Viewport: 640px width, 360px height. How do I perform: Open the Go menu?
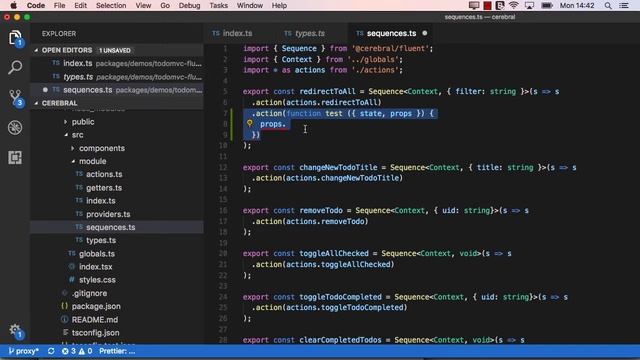165,6
